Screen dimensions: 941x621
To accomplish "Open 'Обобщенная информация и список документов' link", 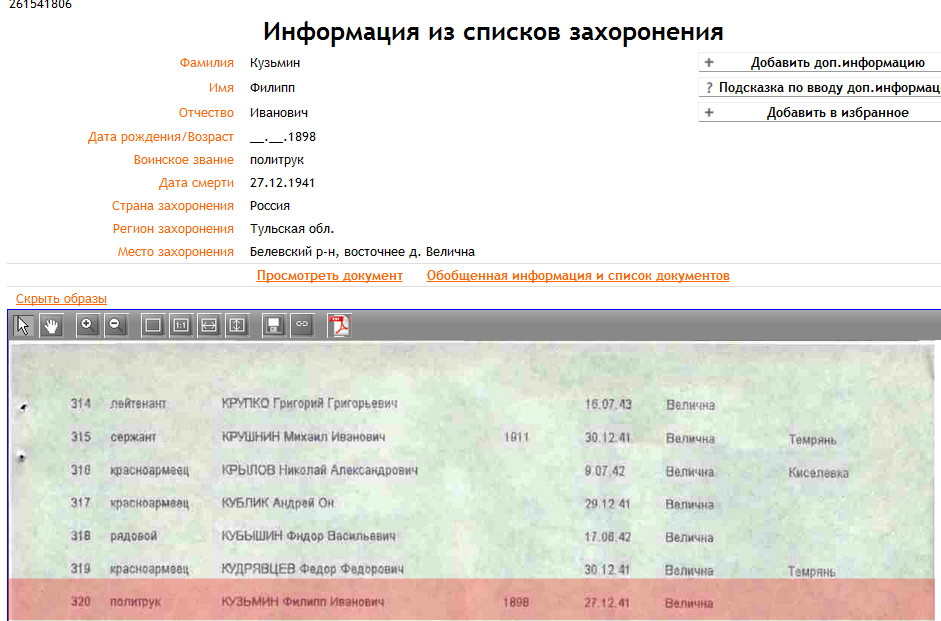I will click(x=577, y=276).
